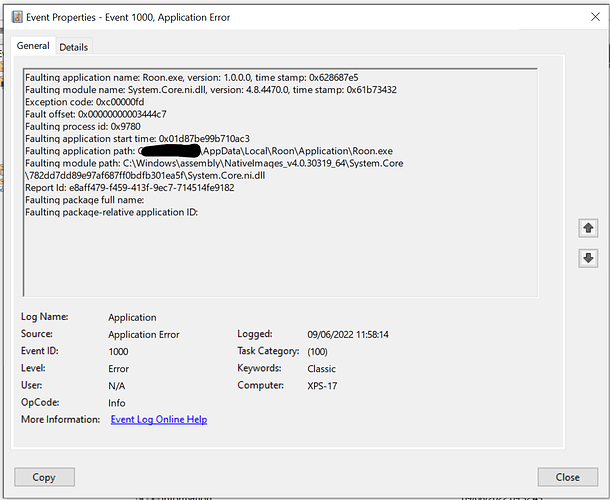
Task: Click the Event Properties title bar icon
Action: (x=17, y=17)
